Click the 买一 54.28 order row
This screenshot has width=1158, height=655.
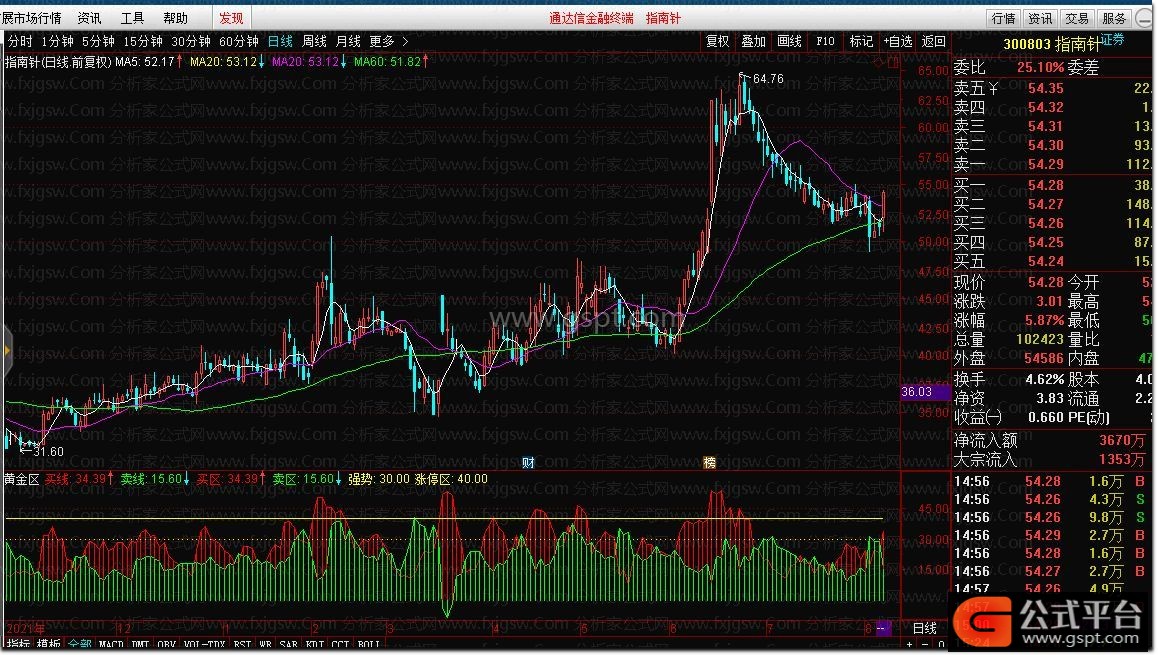point(1052,185)
